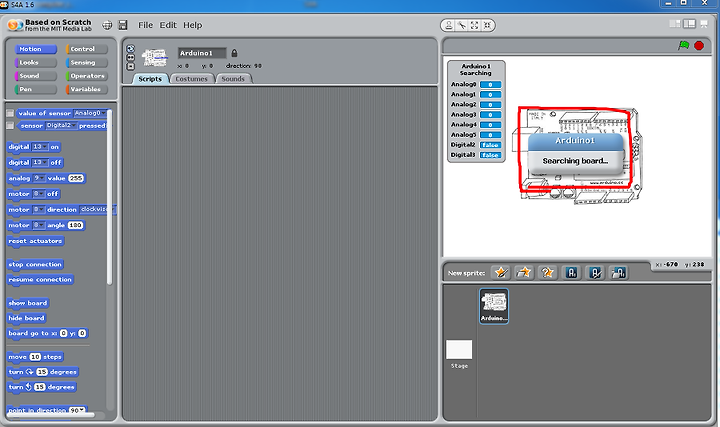This screenshot has height=427, width=720.
Task: Select the Arduino sprite thumbnail
Action: [494, 306]
